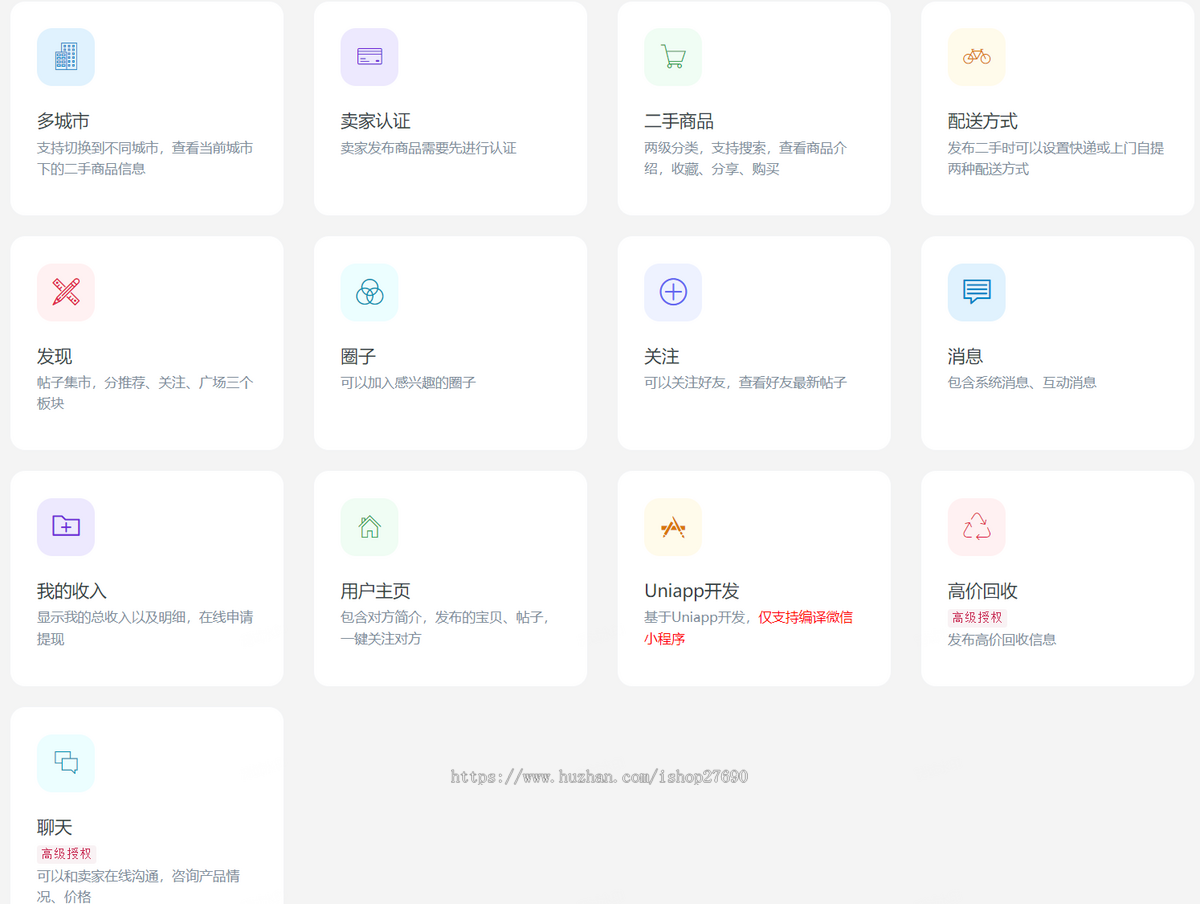Click the chat bubbles icon
Viewport: 1200px width, 904px height.
pyautogui.click(x=66, y=763)
